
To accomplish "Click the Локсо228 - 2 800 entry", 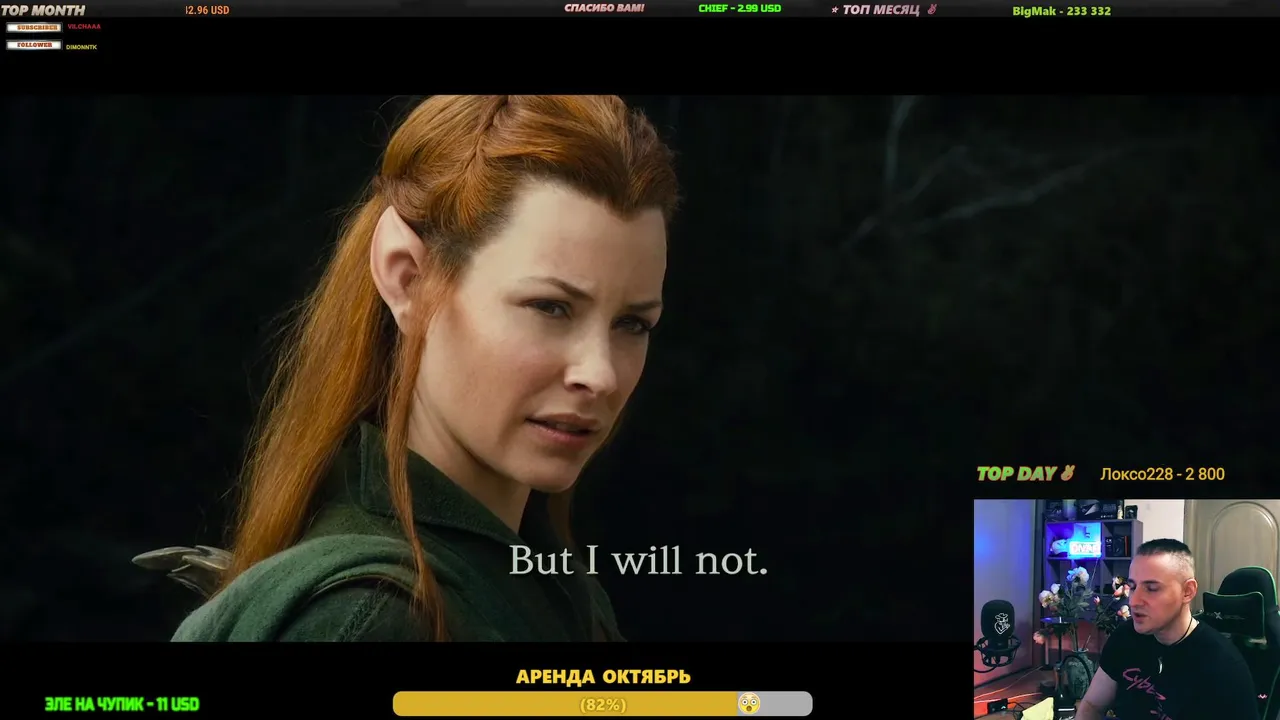I will point(1162,474).
